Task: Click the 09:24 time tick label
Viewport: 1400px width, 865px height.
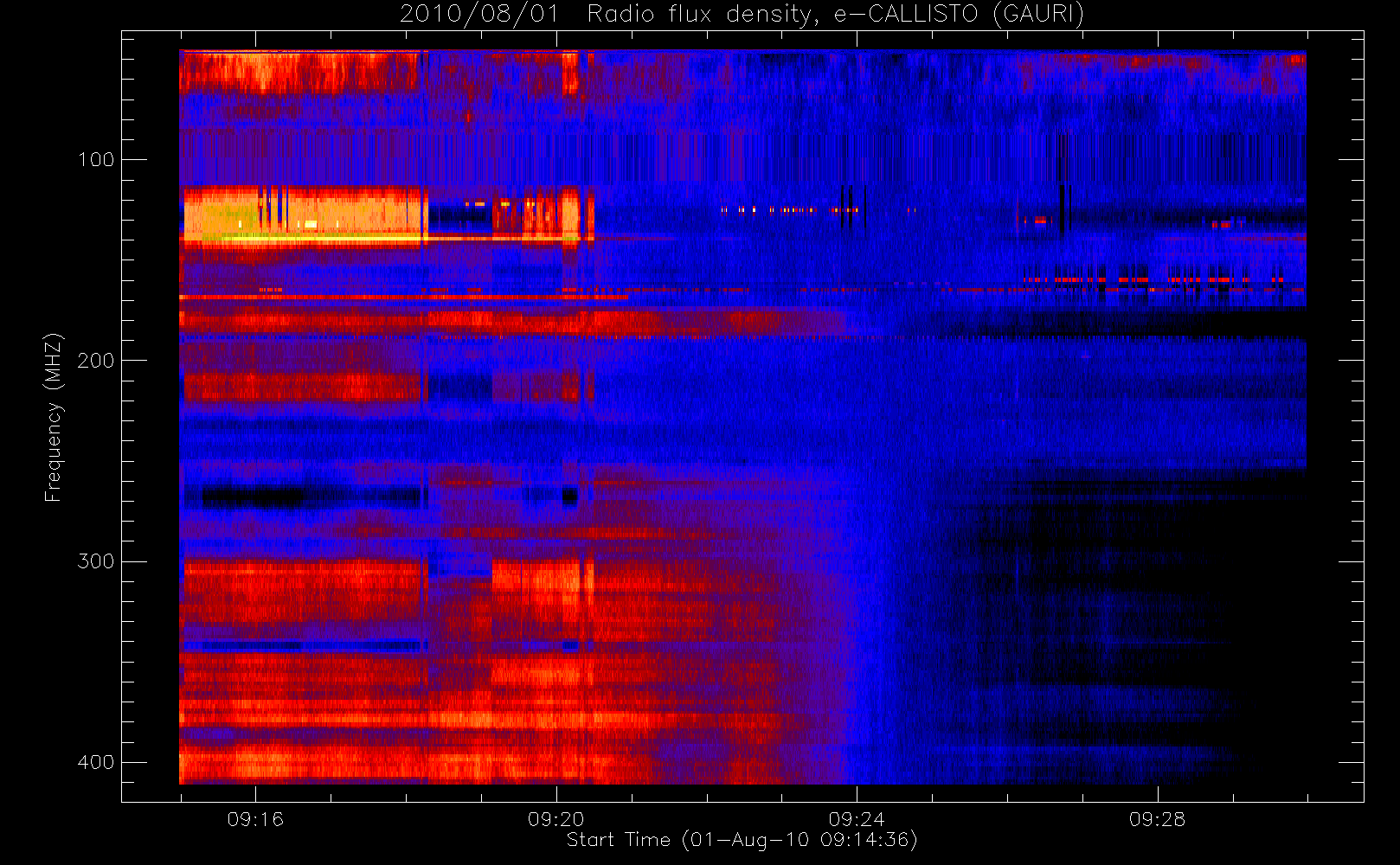Action: (x=857, y=819)
